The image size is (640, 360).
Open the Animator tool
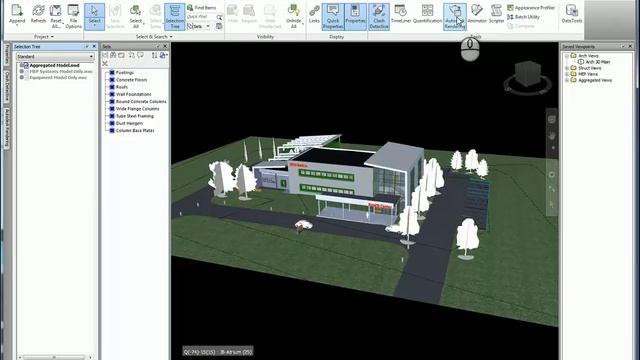pos(477,14)
